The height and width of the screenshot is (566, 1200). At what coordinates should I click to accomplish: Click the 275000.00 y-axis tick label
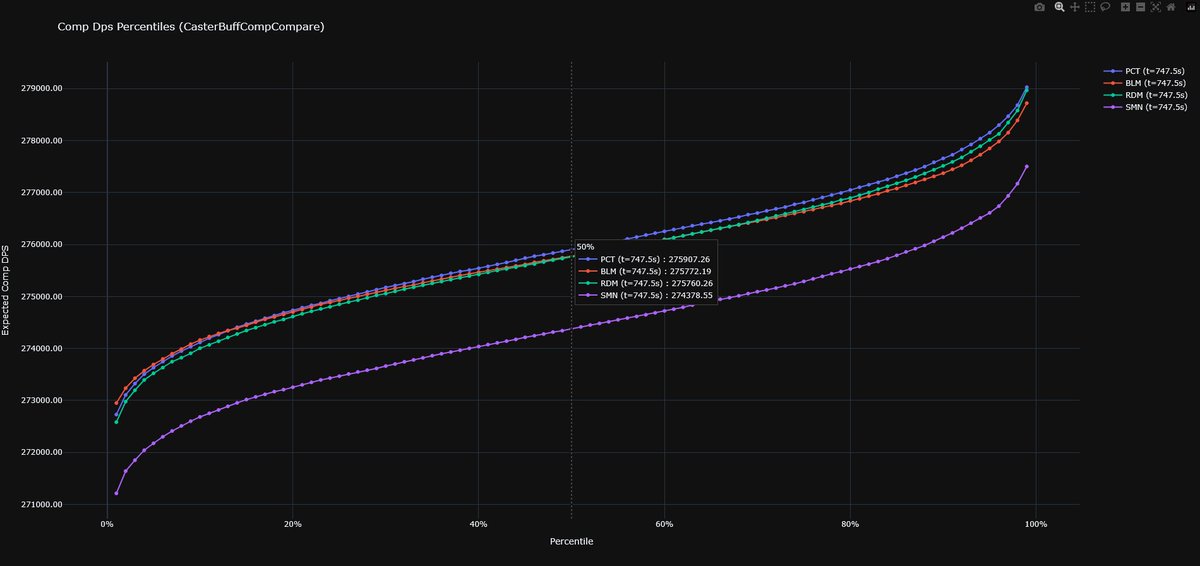(42, 296)
